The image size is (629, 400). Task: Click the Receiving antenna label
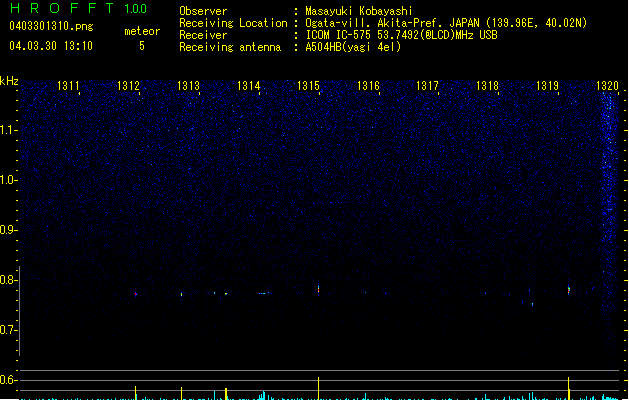tap(230, 47)
